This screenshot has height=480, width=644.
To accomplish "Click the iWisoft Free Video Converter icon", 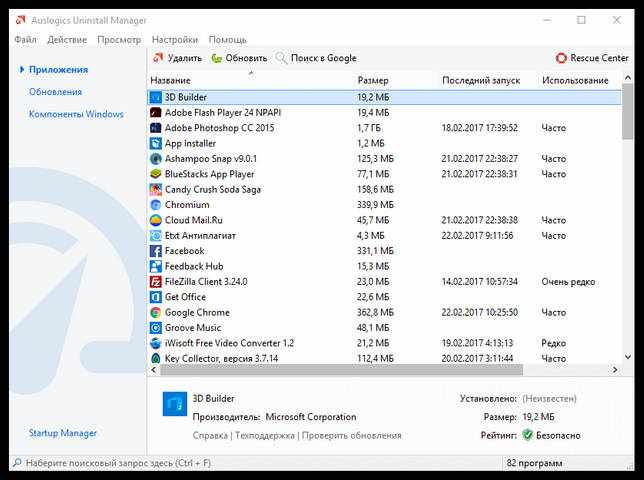I will click(156, 343).
